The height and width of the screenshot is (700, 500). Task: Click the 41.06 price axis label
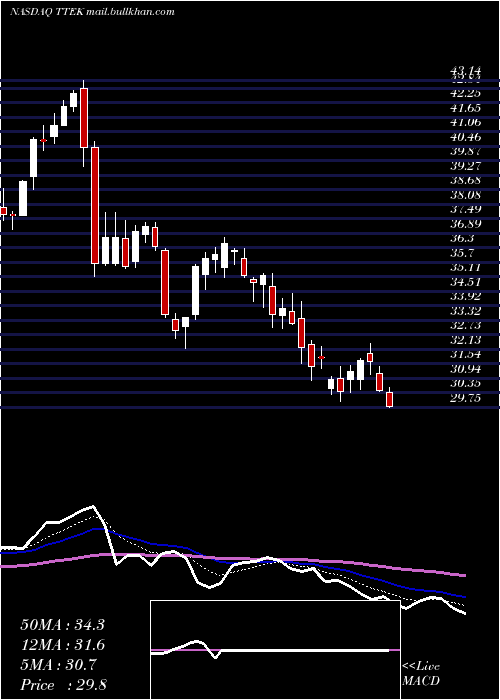[464, 122]
